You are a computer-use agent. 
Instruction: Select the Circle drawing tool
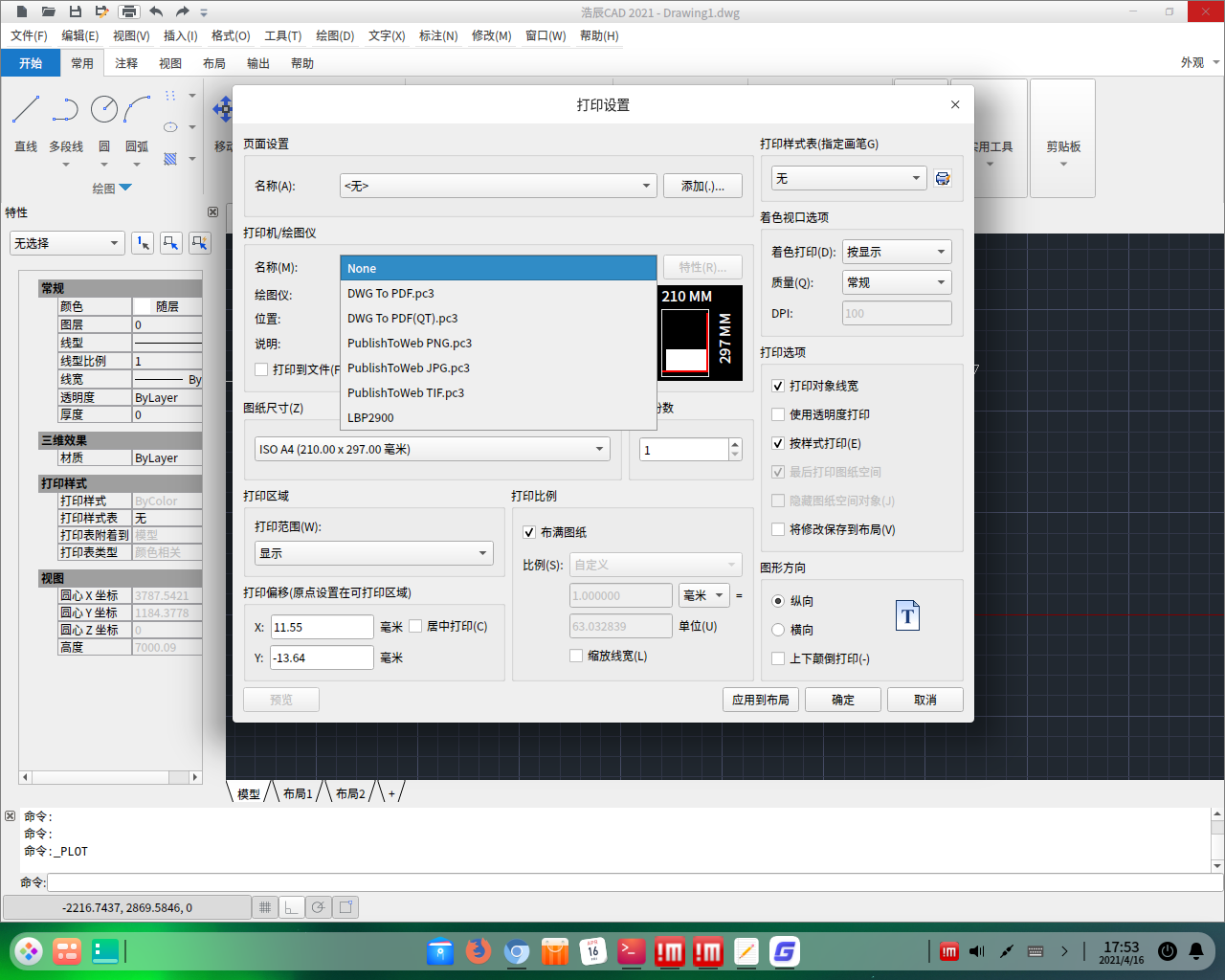(104, 110)
